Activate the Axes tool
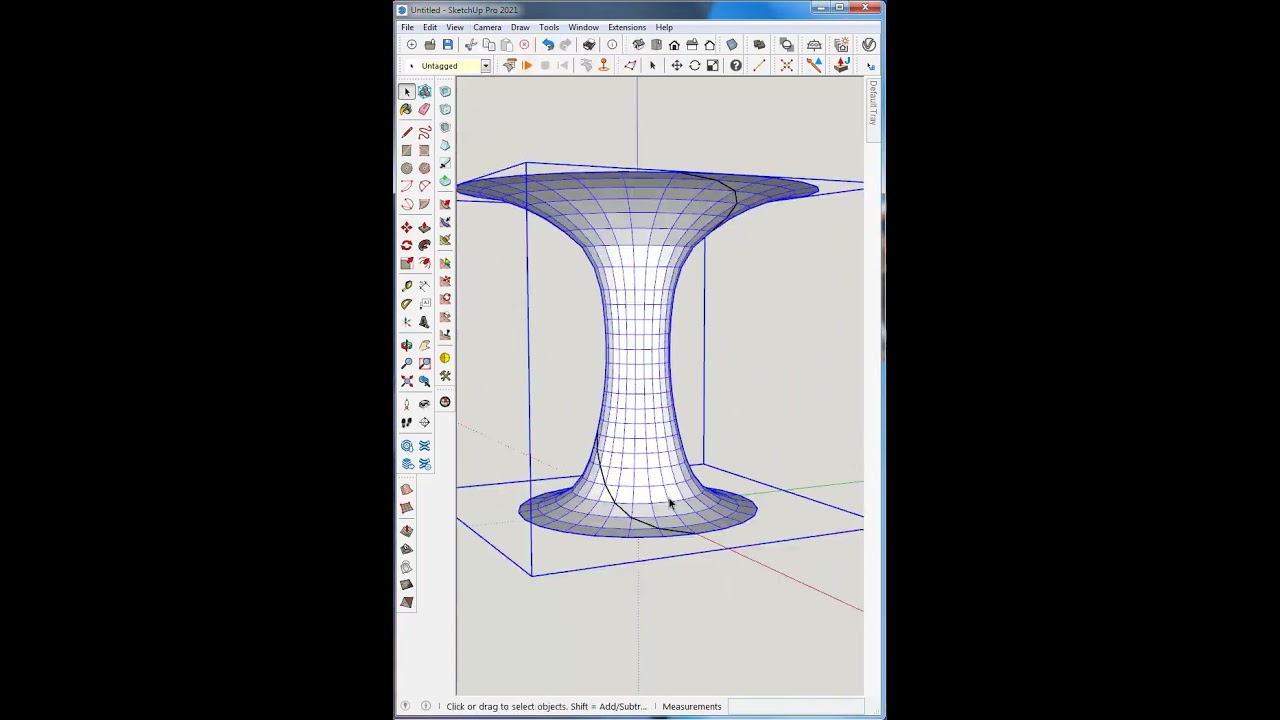This screenshot has width=1280, height=720. coord(407,322)
